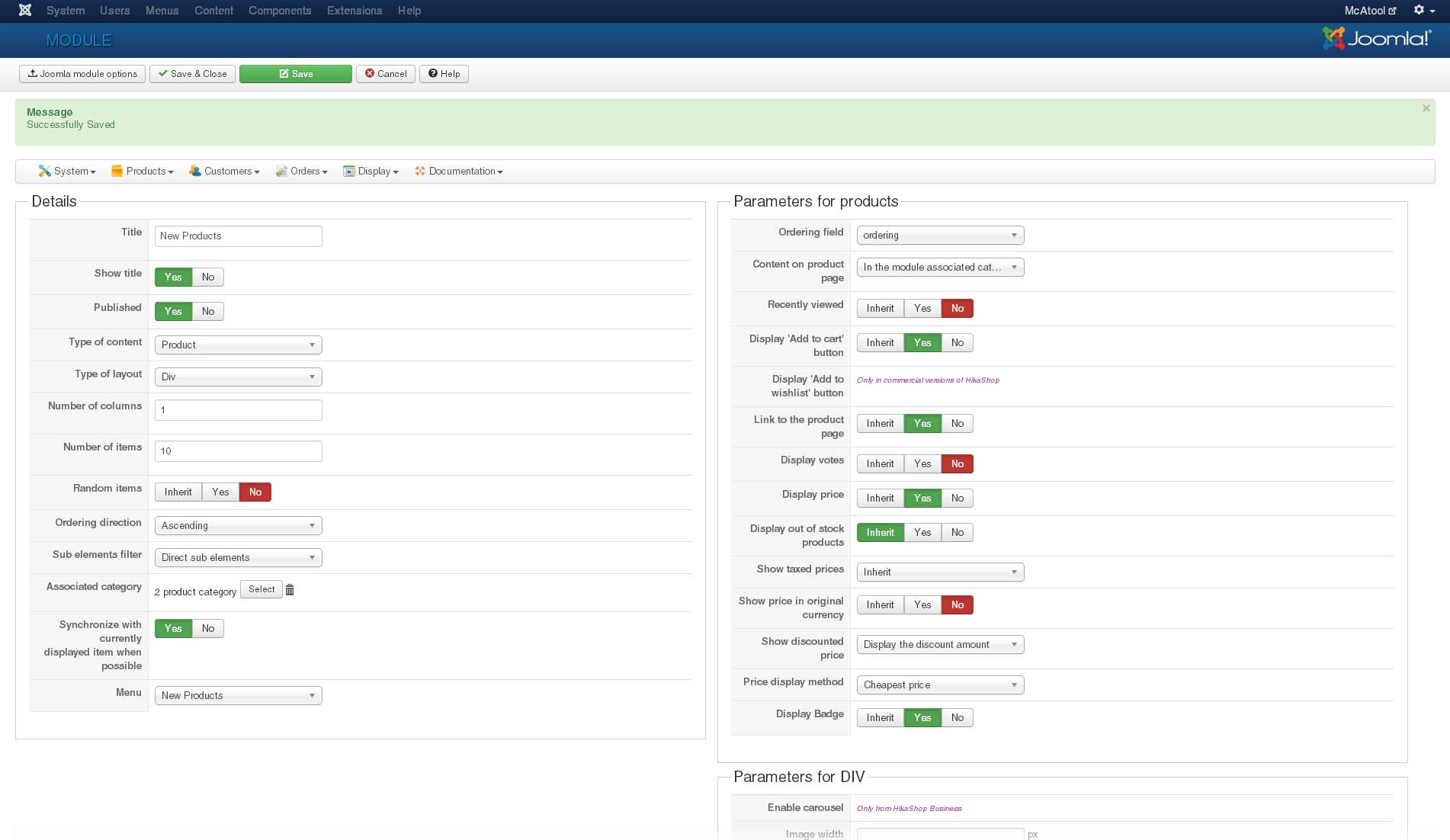Set Show price in original currency to Yes
The width and height of the screenshot is (1450, 840).
point(922,604)
